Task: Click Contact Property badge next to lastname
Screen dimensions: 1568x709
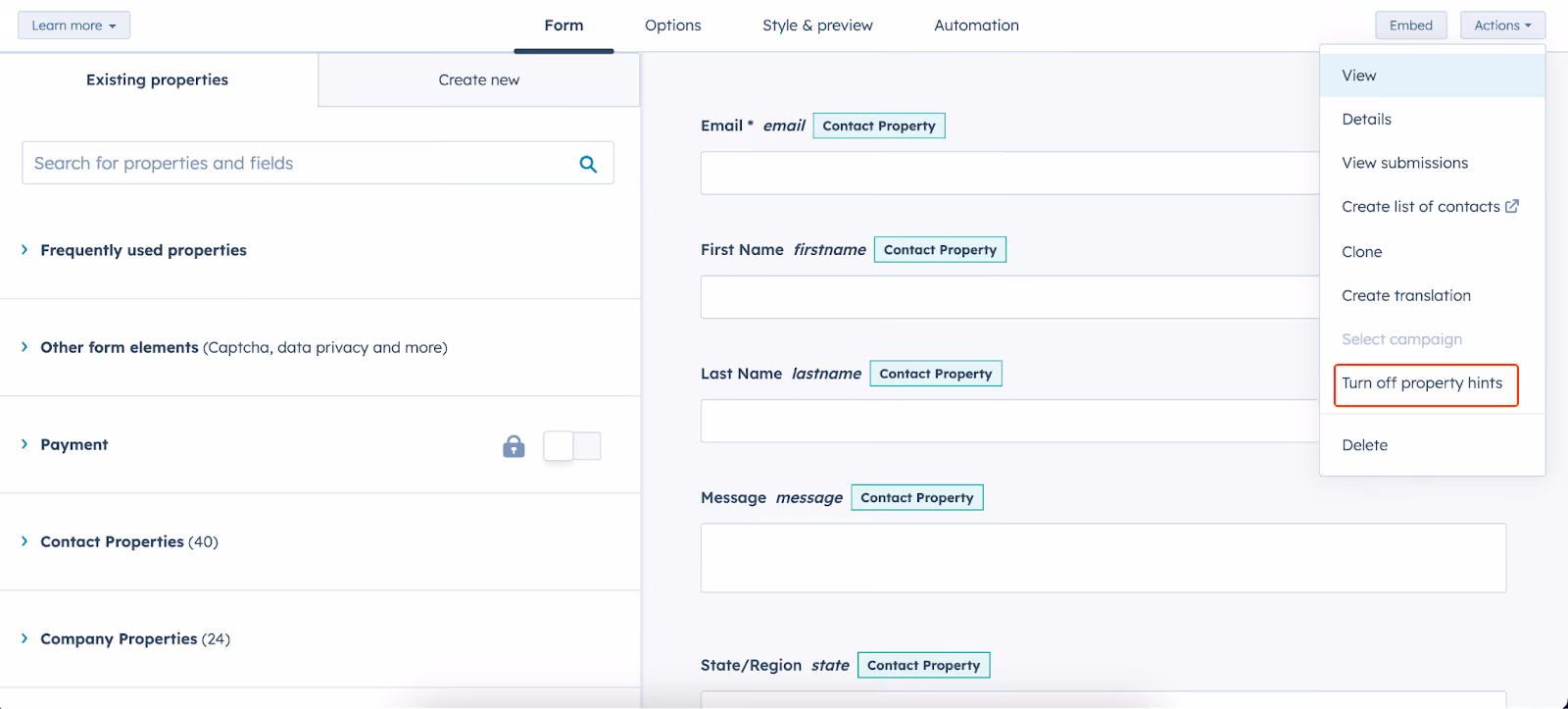Action: 936,374
